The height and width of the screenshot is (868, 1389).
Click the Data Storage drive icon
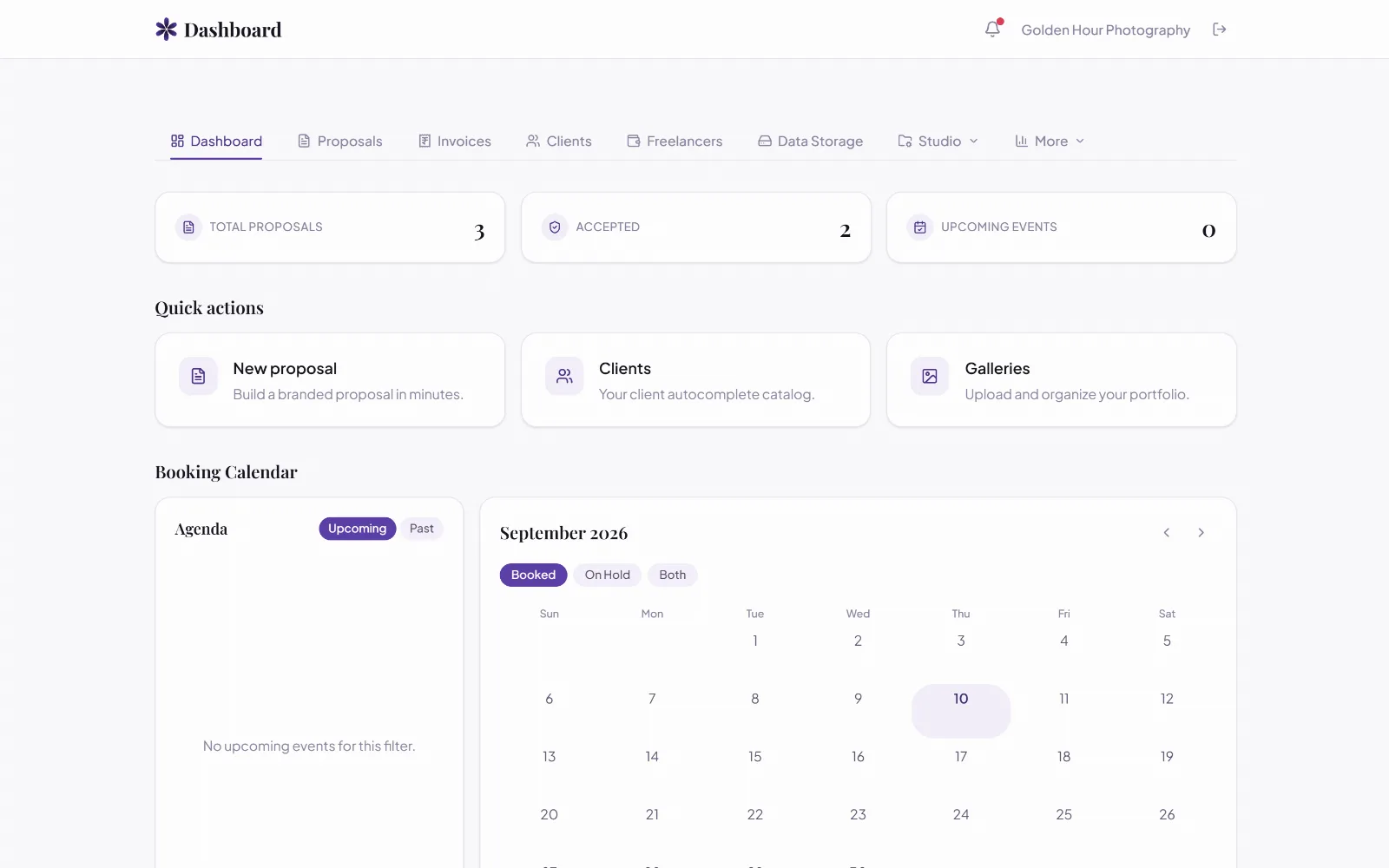click(765, 141)
